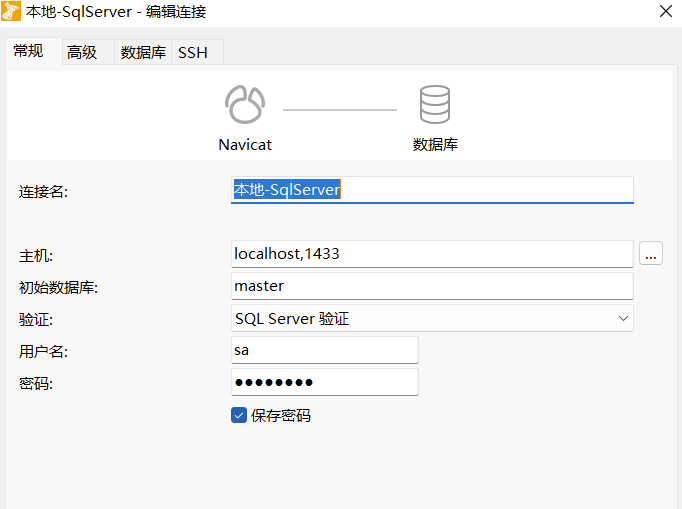Click the 主机: label
Image resolution: width=682 pixels, height=509 pixels.
tap(36, 256)
